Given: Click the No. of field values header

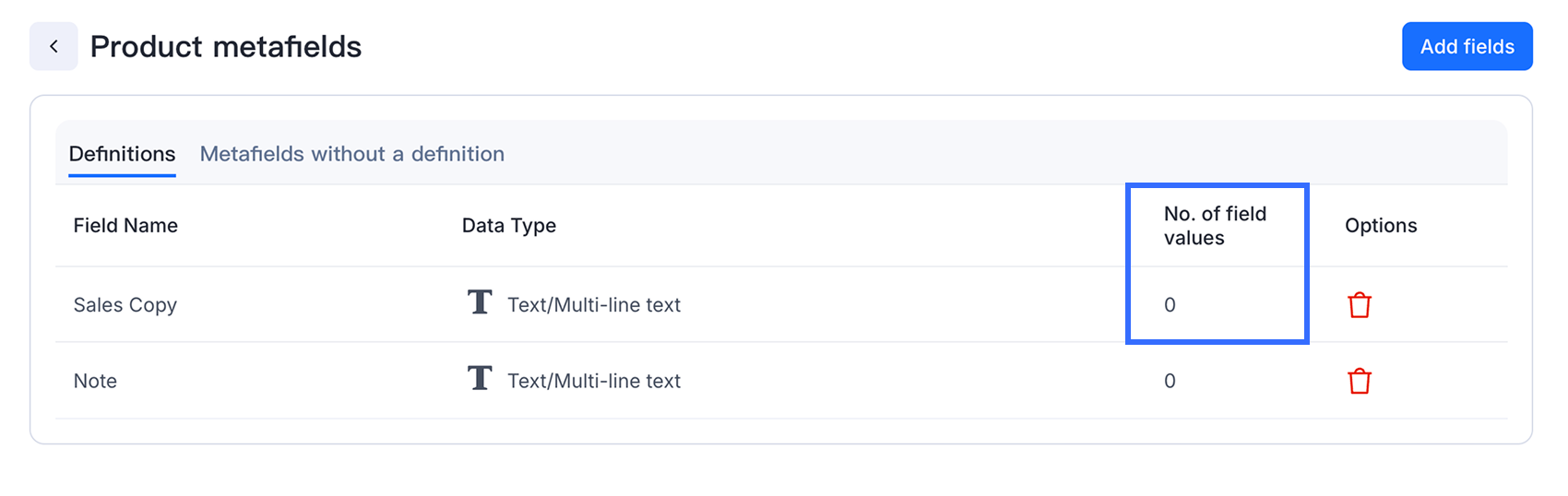Looking at the screenshot, I should (x=1215, y=226).
